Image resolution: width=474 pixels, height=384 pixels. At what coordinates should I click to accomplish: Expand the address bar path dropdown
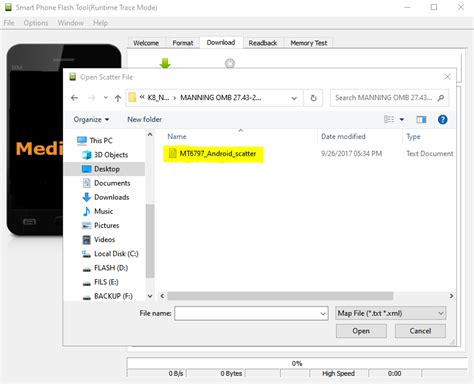294,98
